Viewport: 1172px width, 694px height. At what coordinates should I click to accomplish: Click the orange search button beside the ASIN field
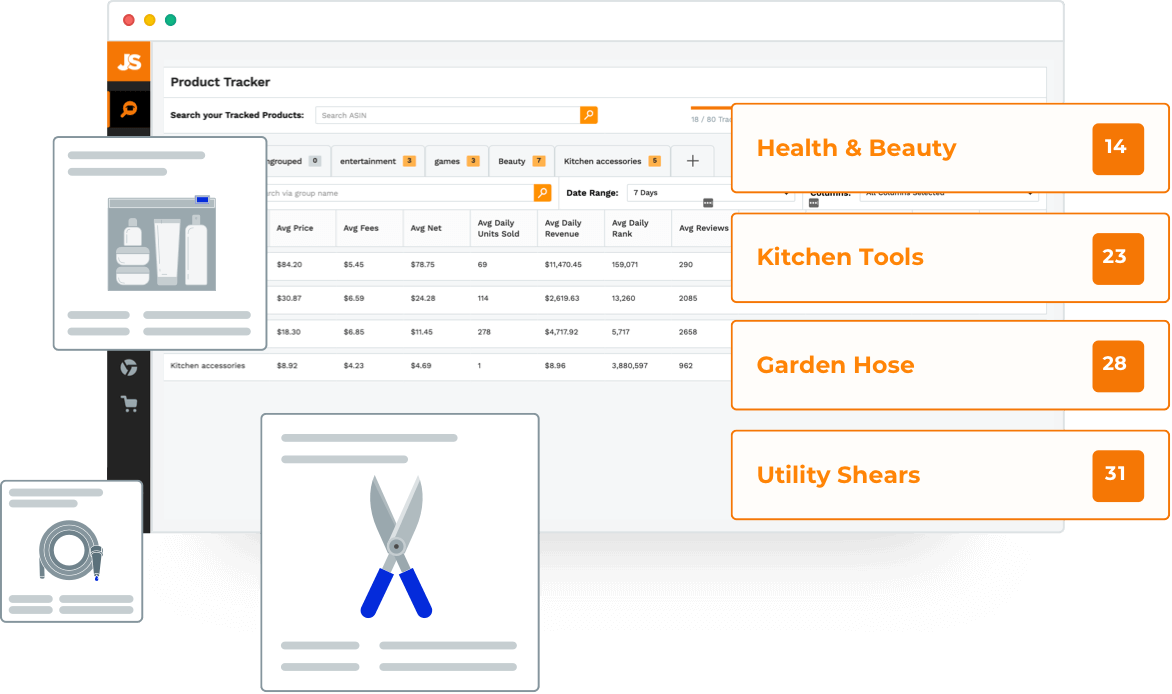588,115
